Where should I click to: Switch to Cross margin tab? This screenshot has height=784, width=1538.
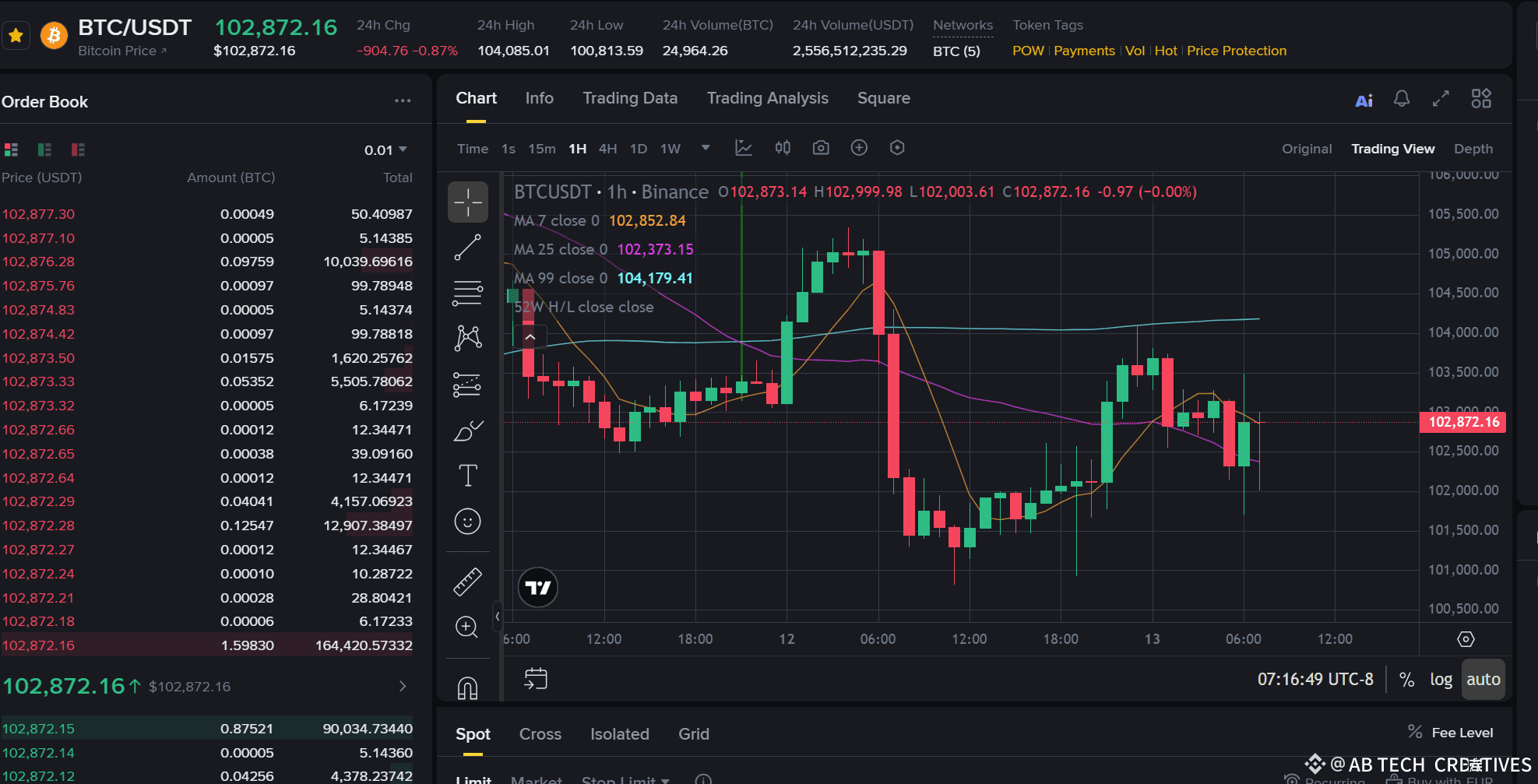click(x=540, y=734)
